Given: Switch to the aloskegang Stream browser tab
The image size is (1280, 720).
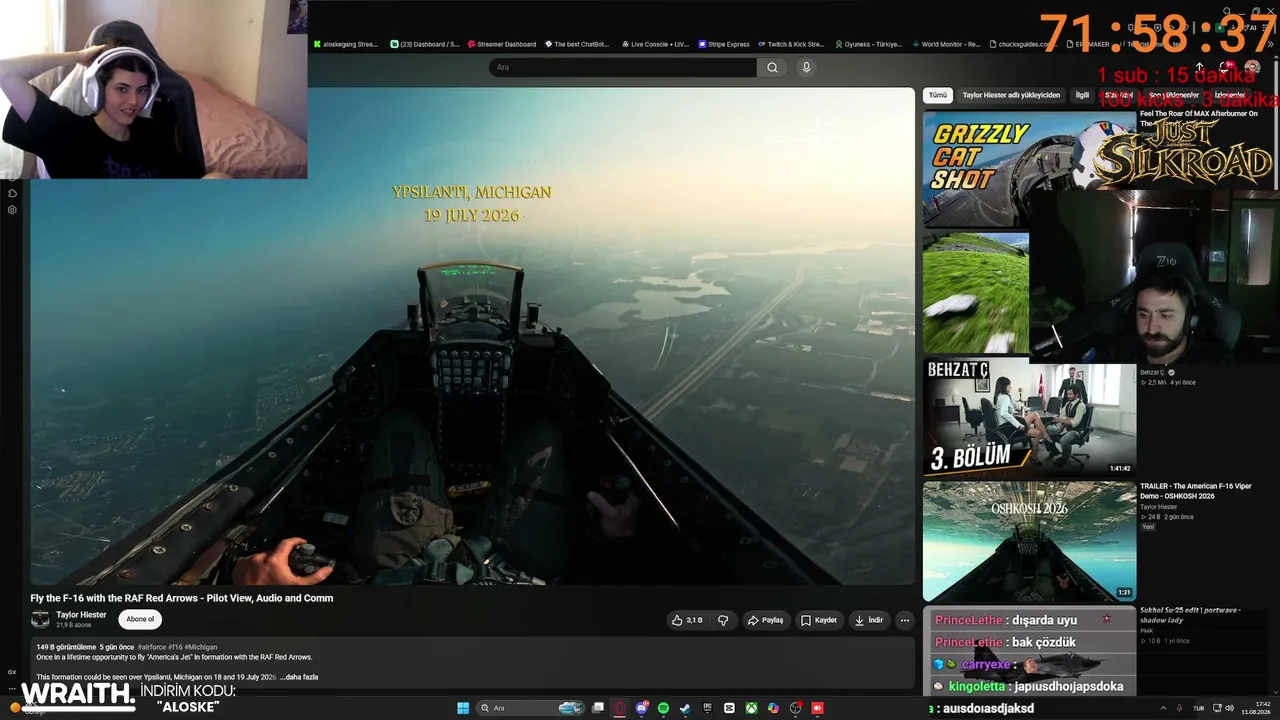Looking at the screenshot, I should point(346,44).
